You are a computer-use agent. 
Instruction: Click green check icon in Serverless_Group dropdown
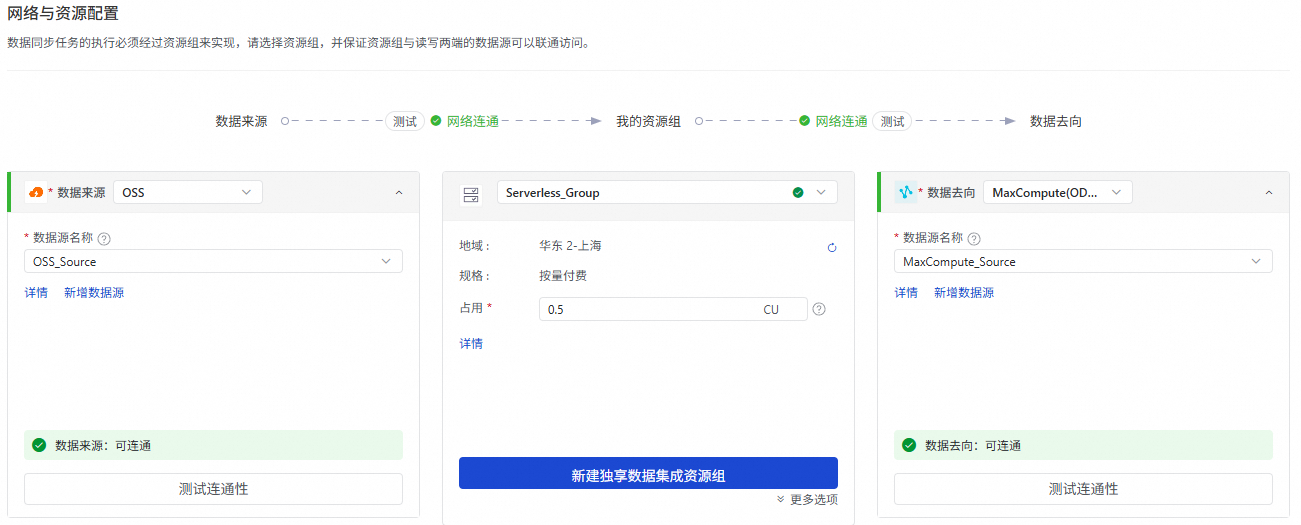click(x=798, y=192)
